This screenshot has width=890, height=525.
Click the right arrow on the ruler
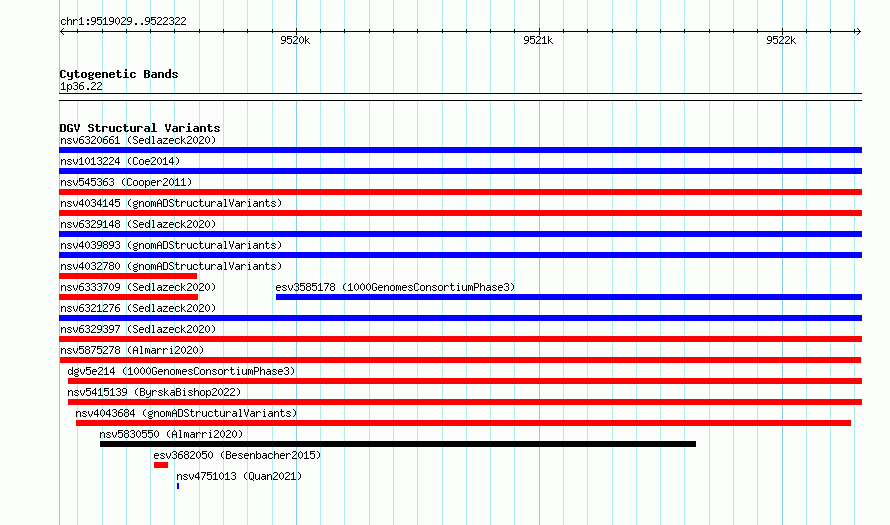click(x=858, y=32)
